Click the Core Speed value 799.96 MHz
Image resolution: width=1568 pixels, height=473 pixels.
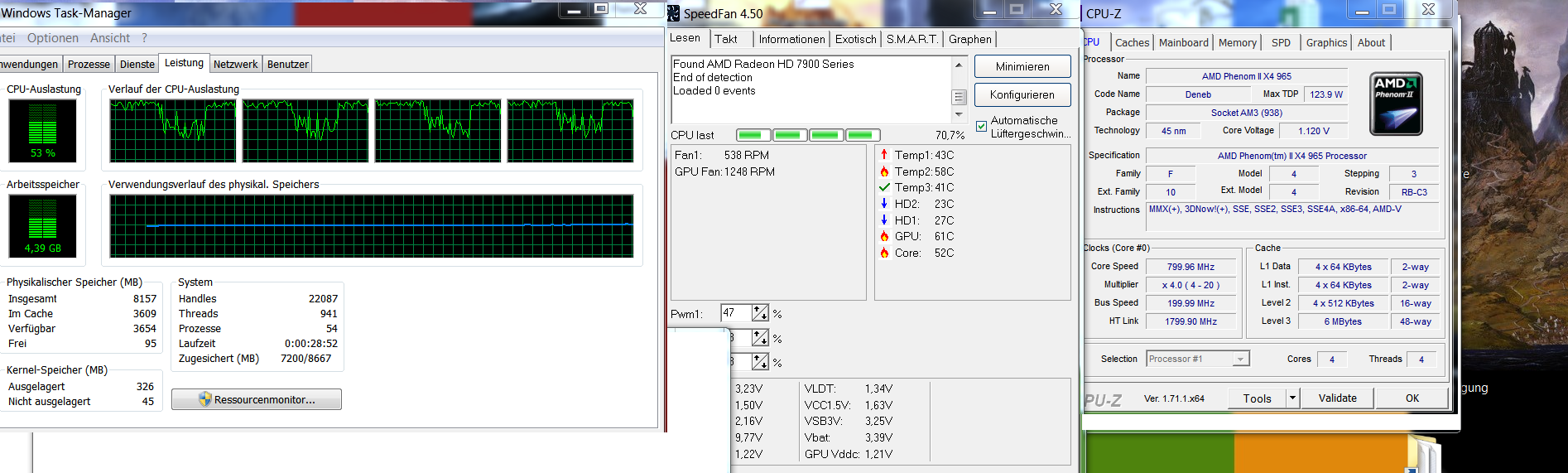tap(1190, 267)
